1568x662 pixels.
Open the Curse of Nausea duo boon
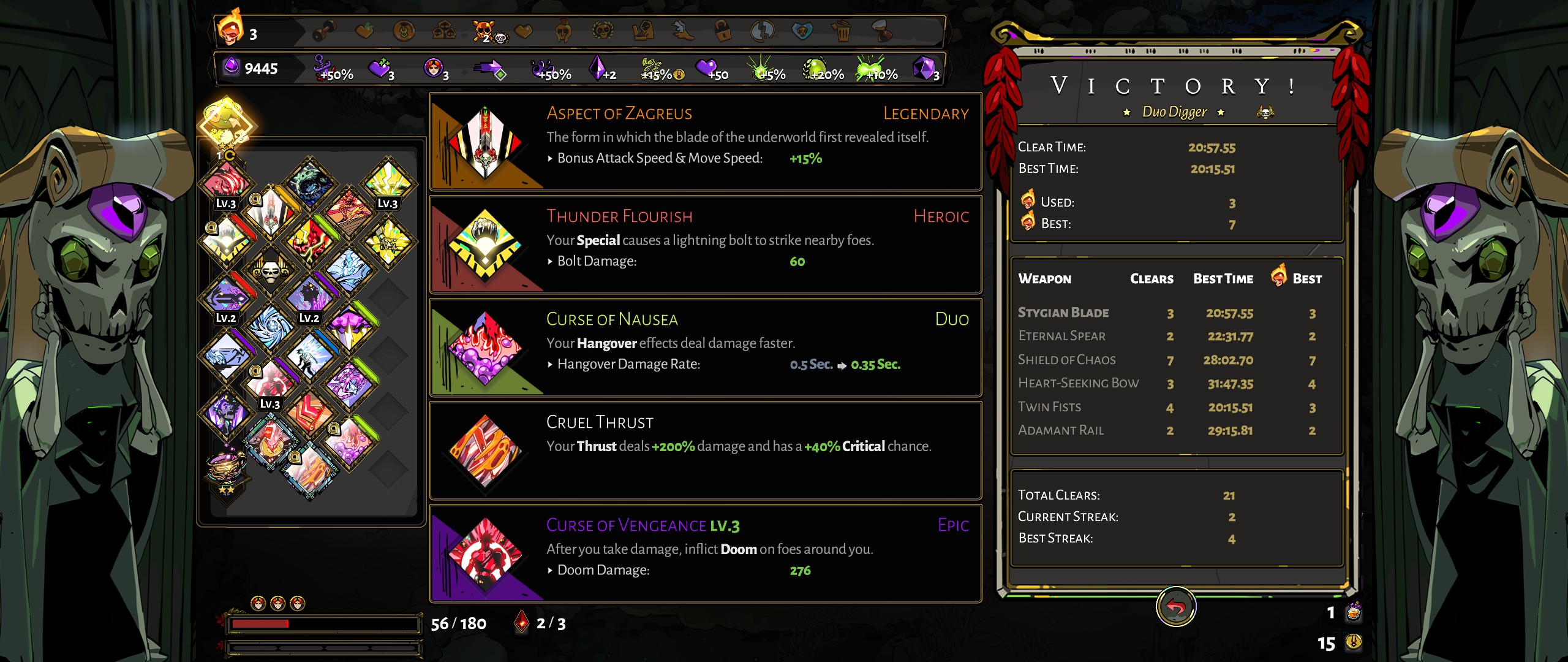706,348
